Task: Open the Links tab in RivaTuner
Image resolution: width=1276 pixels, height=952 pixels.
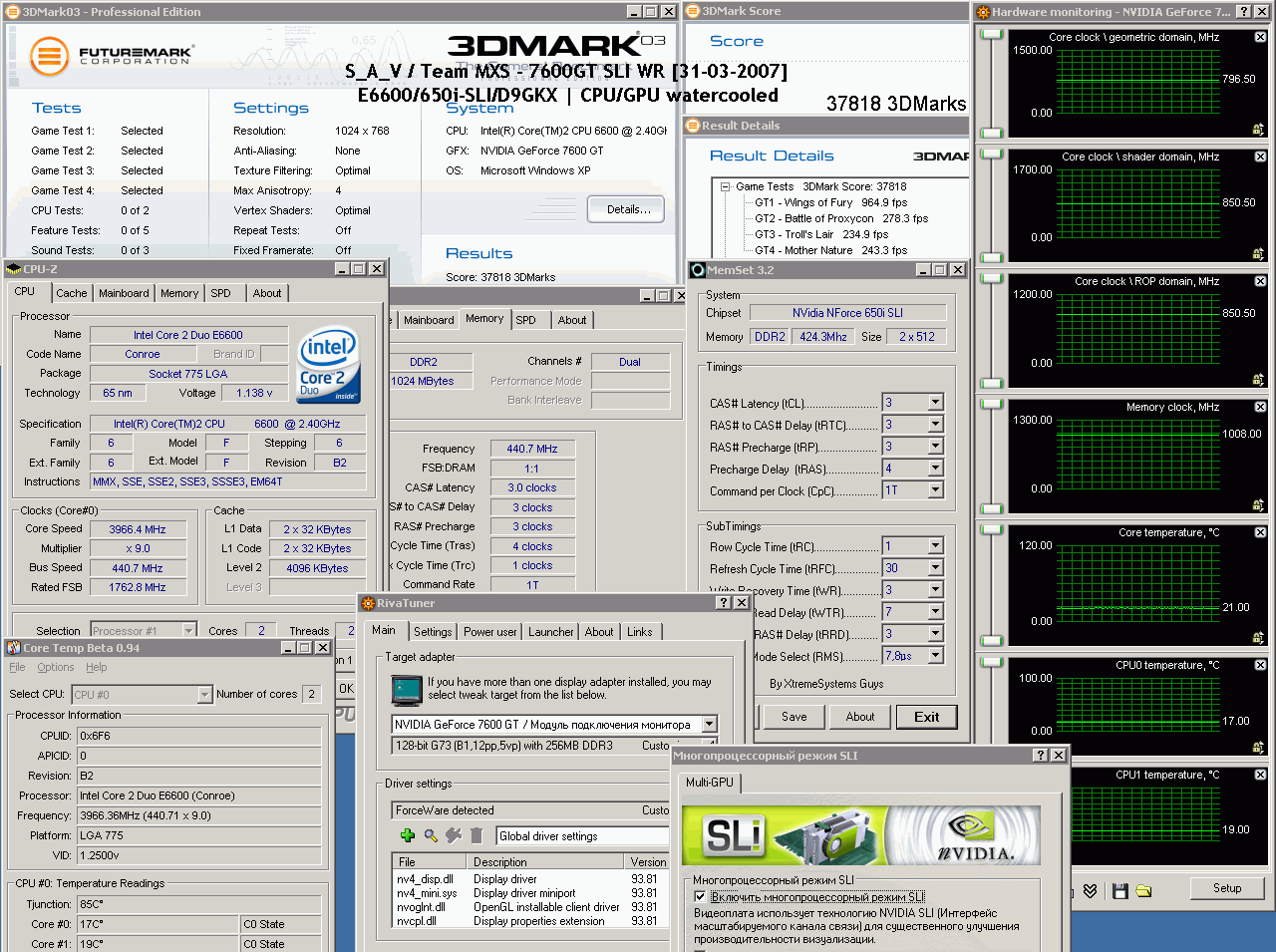Action: 640,632
